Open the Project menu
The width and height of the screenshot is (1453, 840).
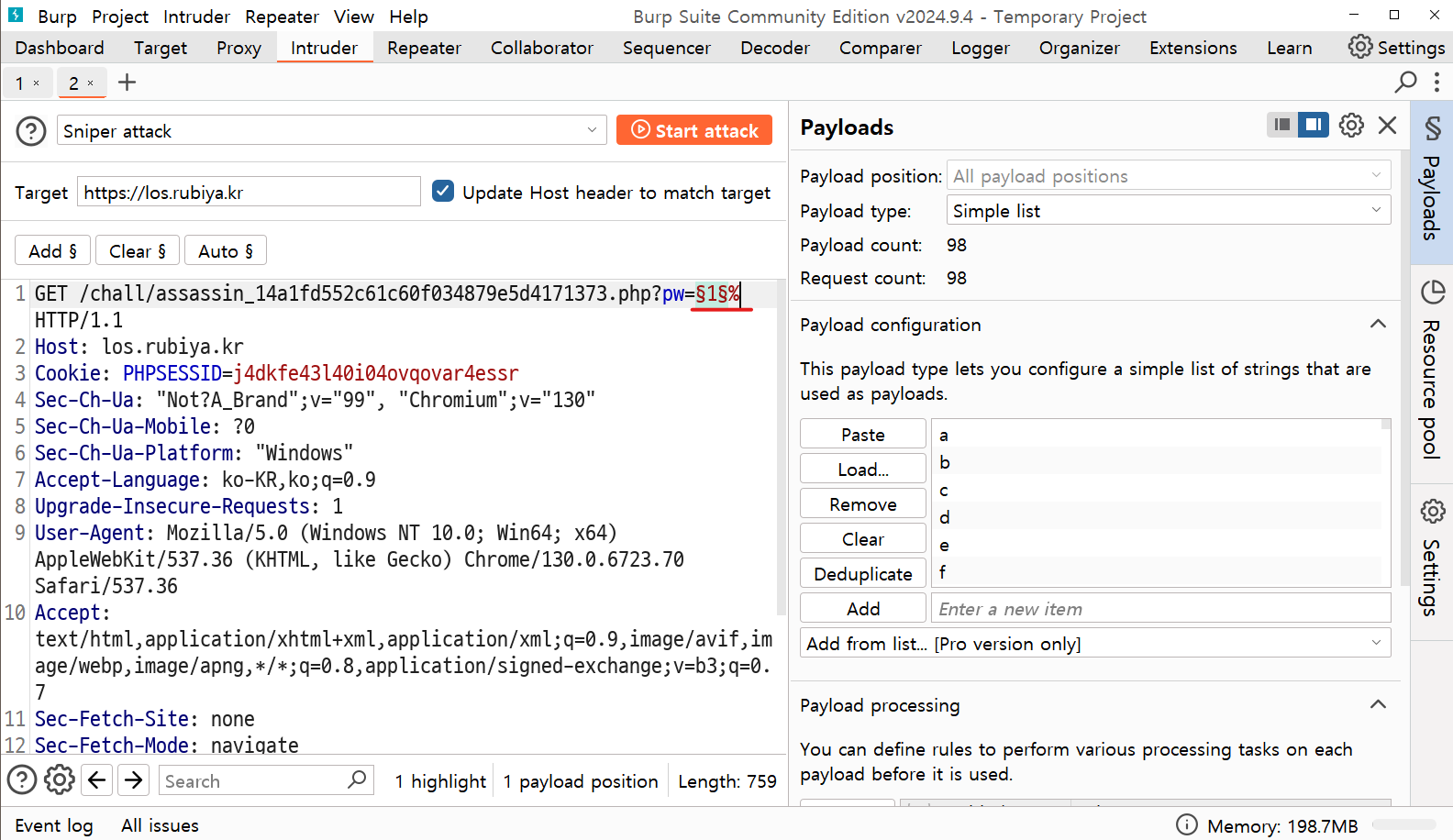click(x=120, y=17)
